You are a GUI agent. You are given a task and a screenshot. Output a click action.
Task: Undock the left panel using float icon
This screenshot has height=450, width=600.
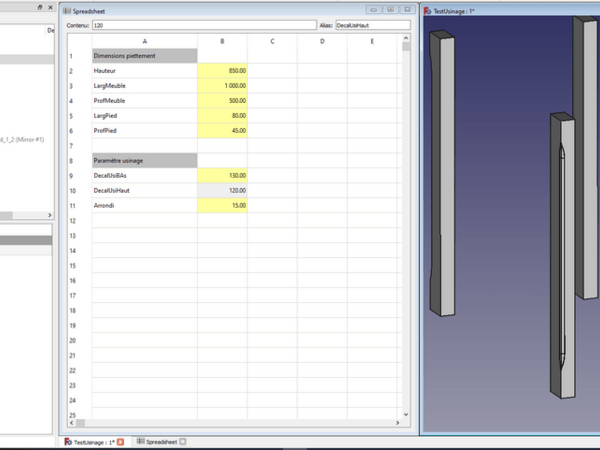coord(39,7)
